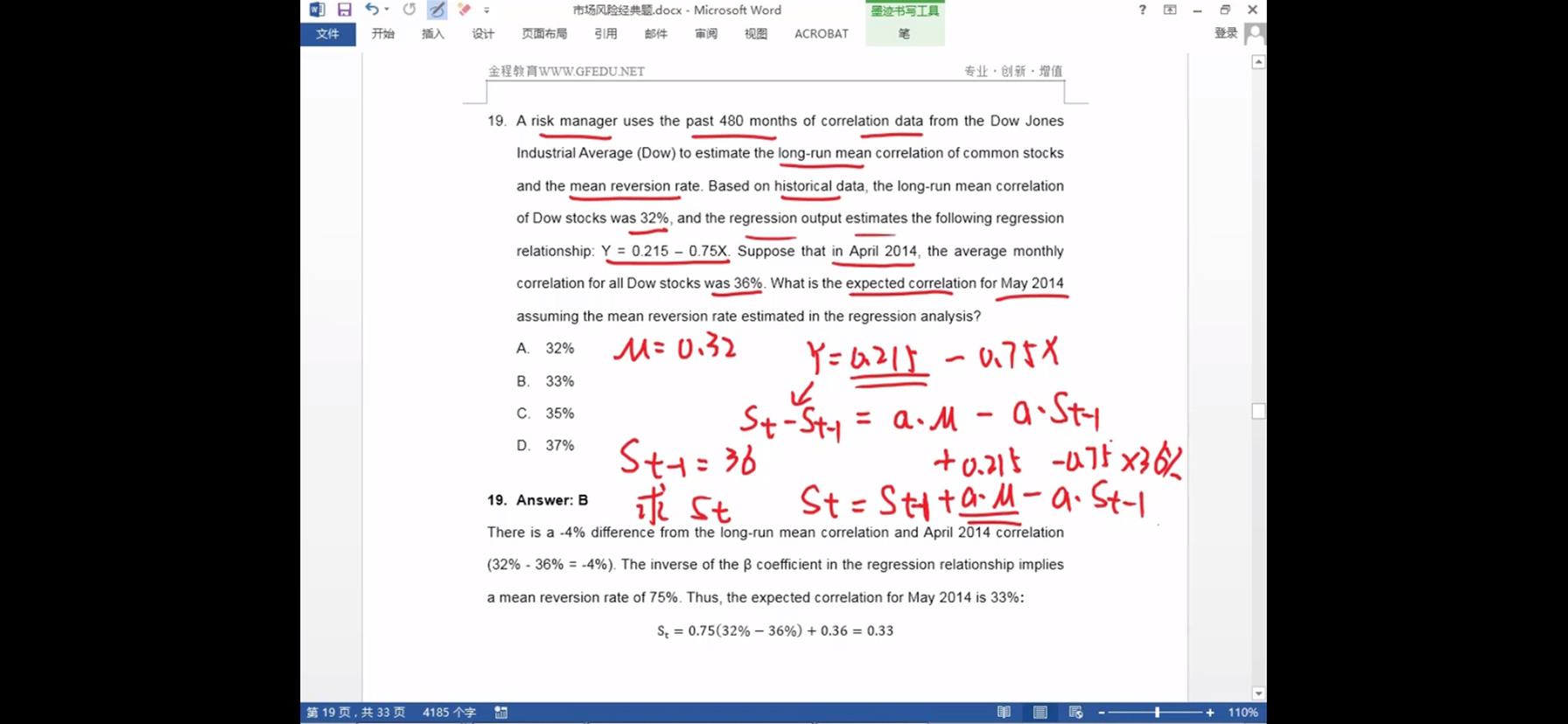The width and height of the screenshot is (1568, 724).
Task: Open the word count 4185 个字
Action: click(449, 713)
